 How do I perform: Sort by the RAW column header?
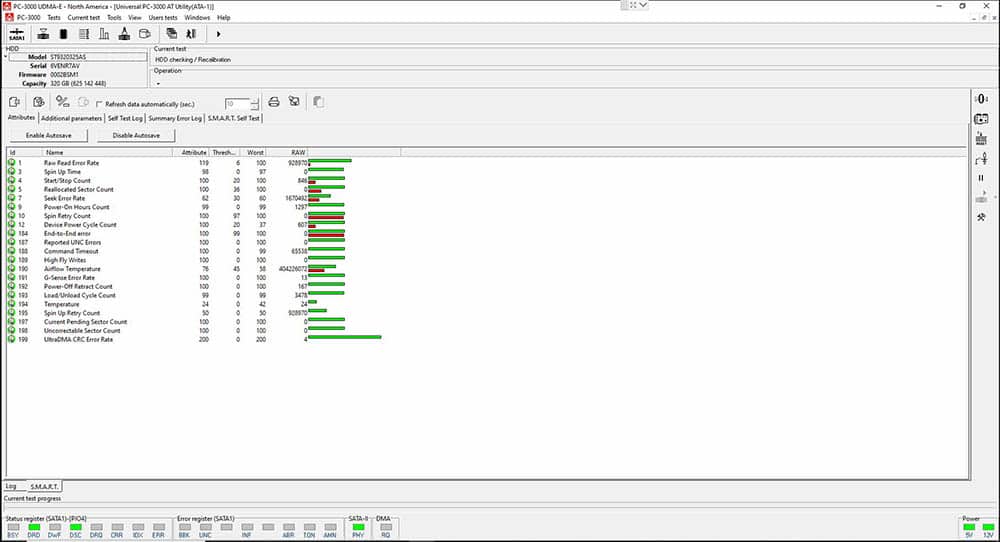point(288,152)
